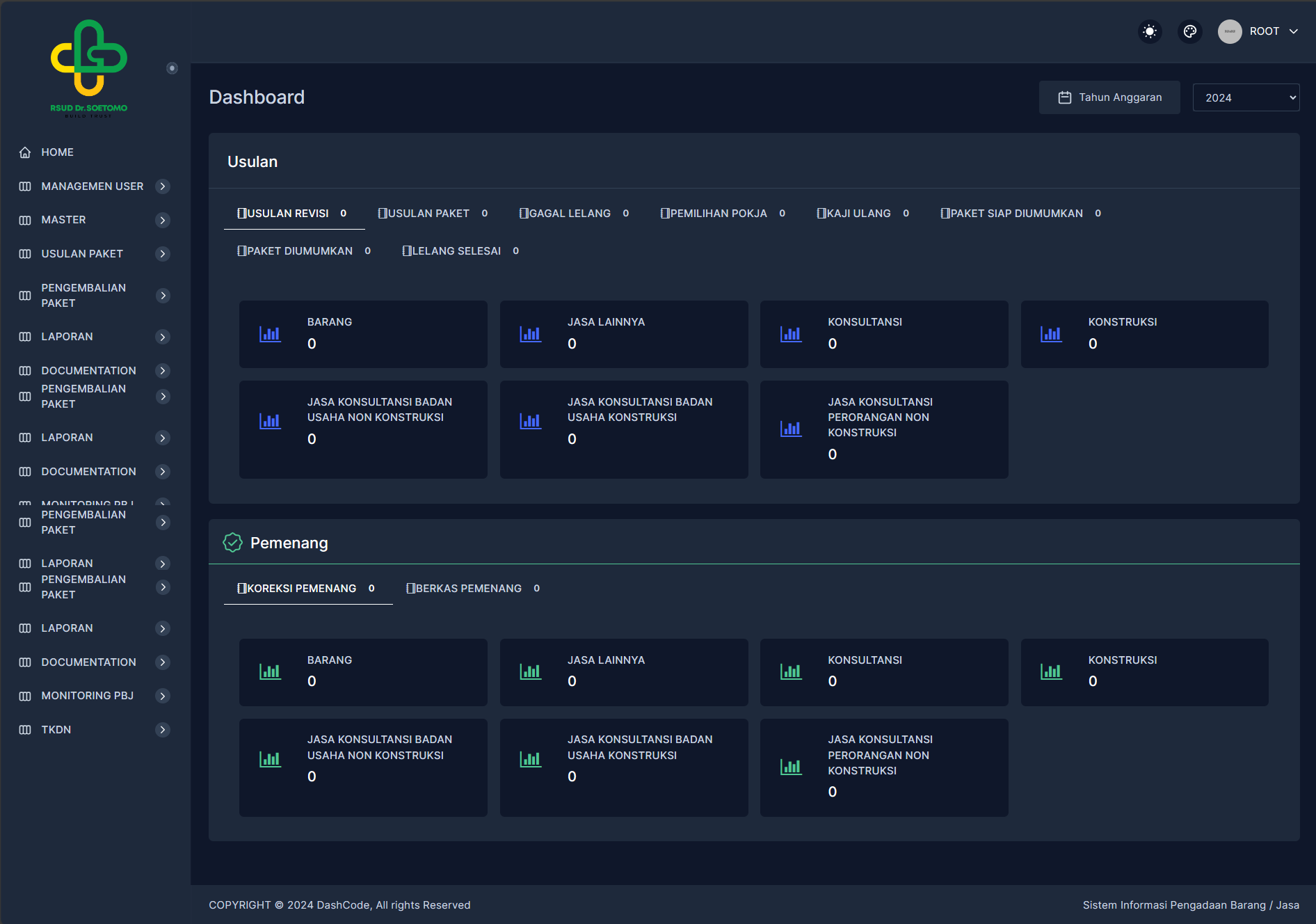Click the MASTER sidebar menu icon
The height and width of the screenshot is (924, 1316).
tap(25, 220)
